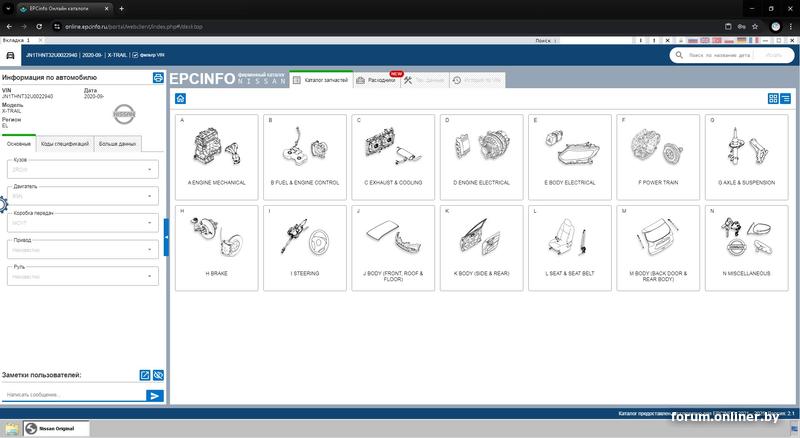Select the Коды спецификаций tab
The width and height of the screenshot is (800, 438).
click(65, 144)
